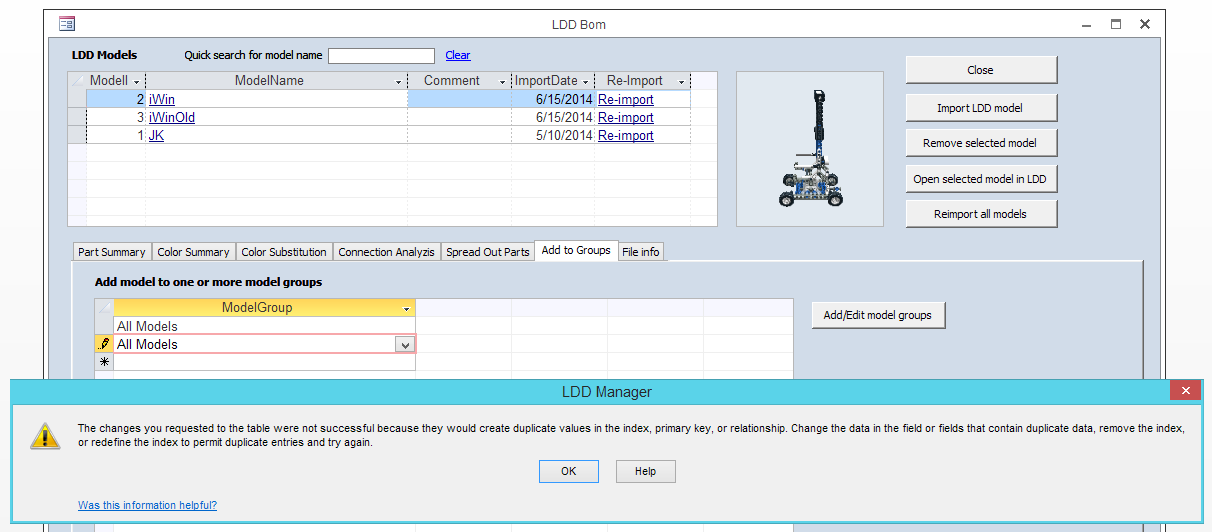
Task: Click the robot model preview image
Action: pyautogui.click(x=810, y=149)
